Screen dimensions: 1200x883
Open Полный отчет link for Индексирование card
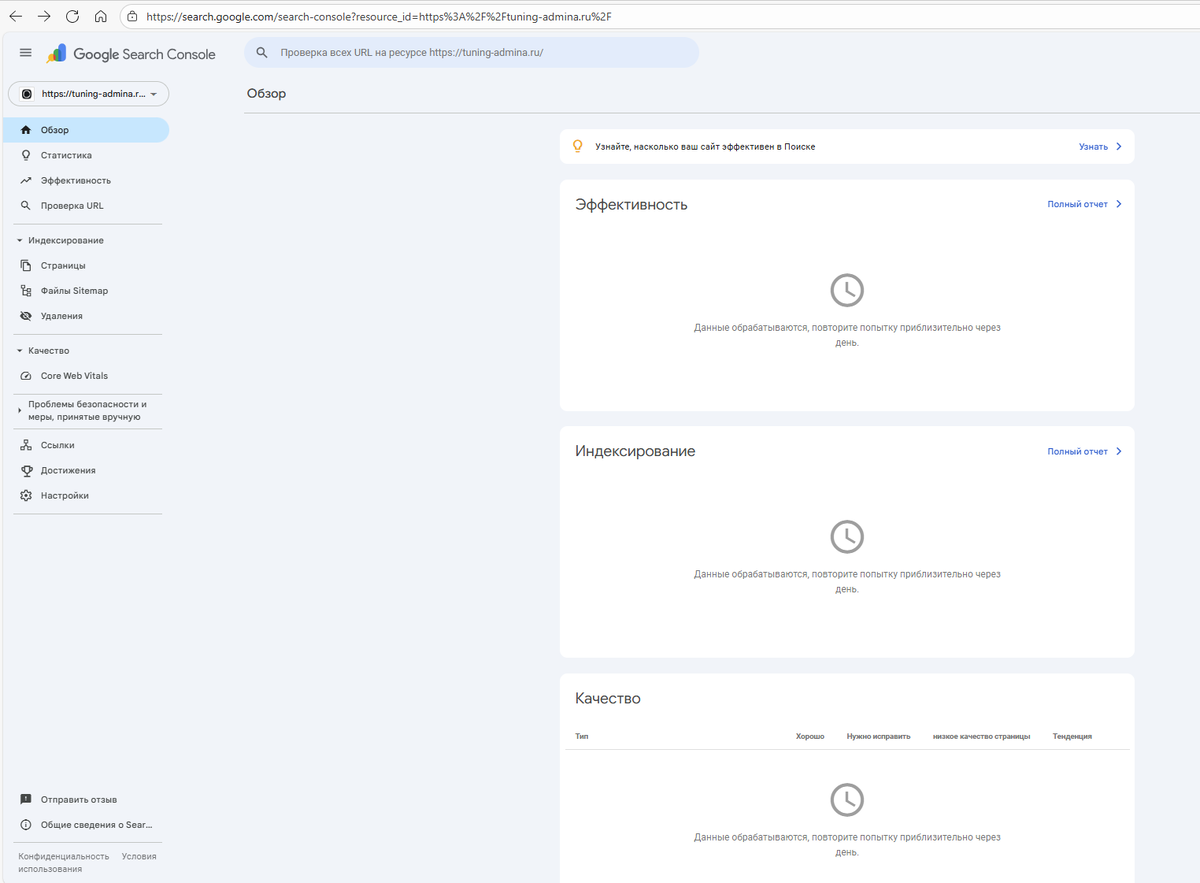(x=1084, y=451)
